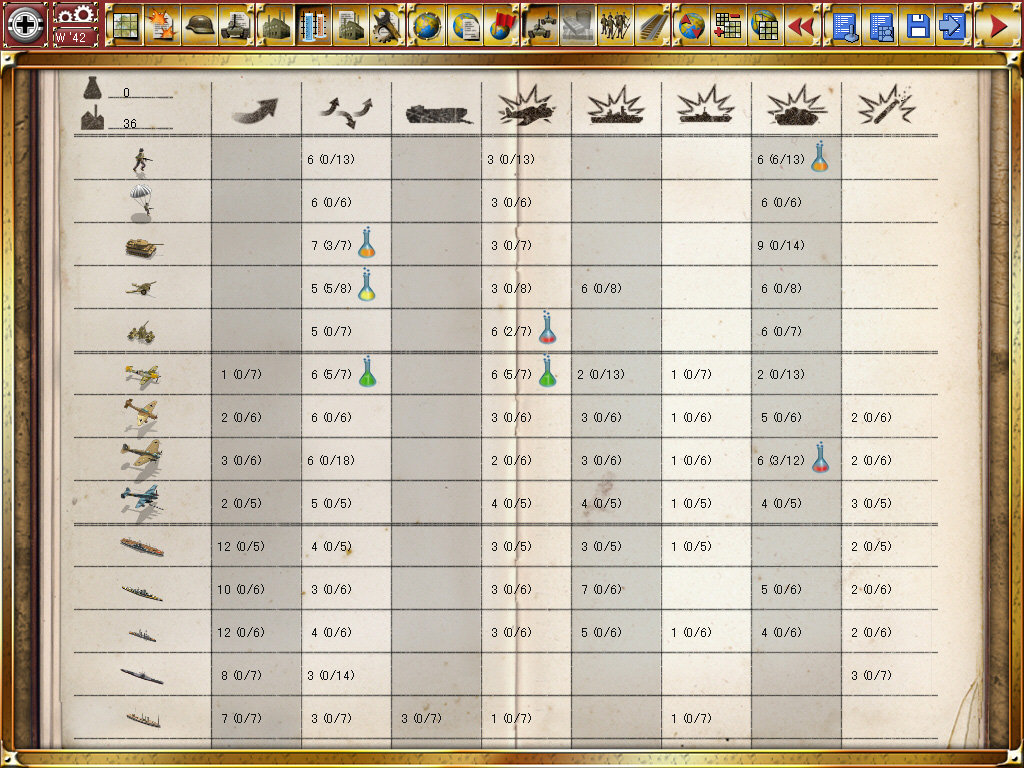Click the blue arrow exit icon

pos(954,25)
